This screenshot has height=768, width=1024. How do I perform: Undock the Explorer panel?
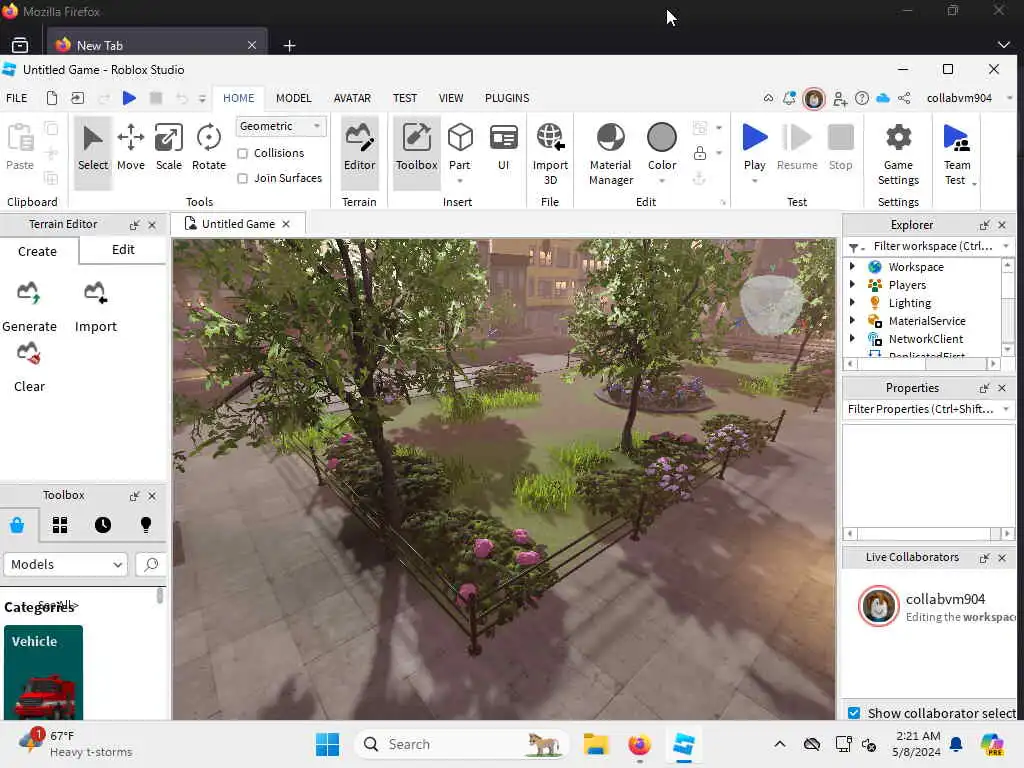tap(984, 225)
